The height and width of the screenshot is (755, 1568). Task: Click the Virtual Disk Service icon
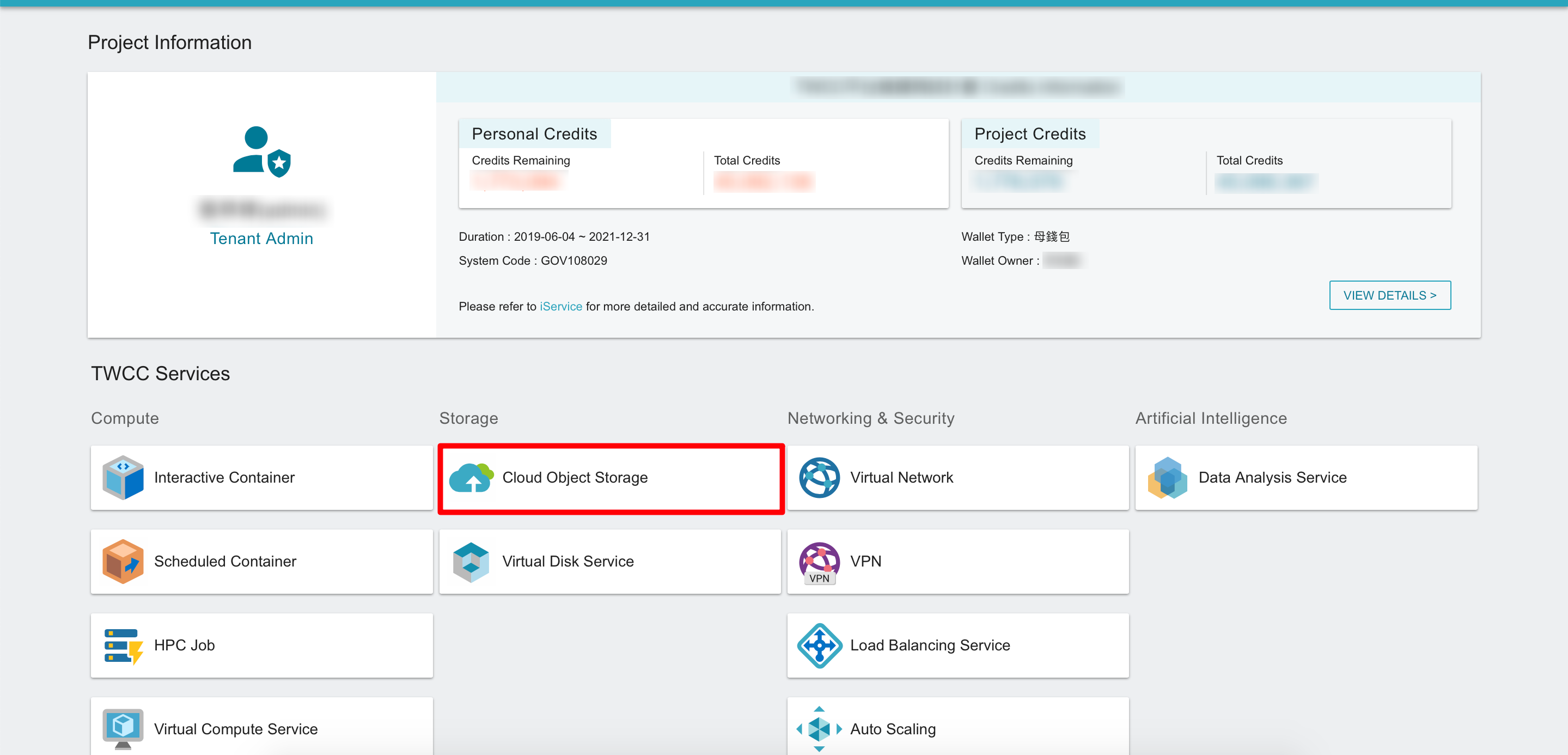(471, 562)
